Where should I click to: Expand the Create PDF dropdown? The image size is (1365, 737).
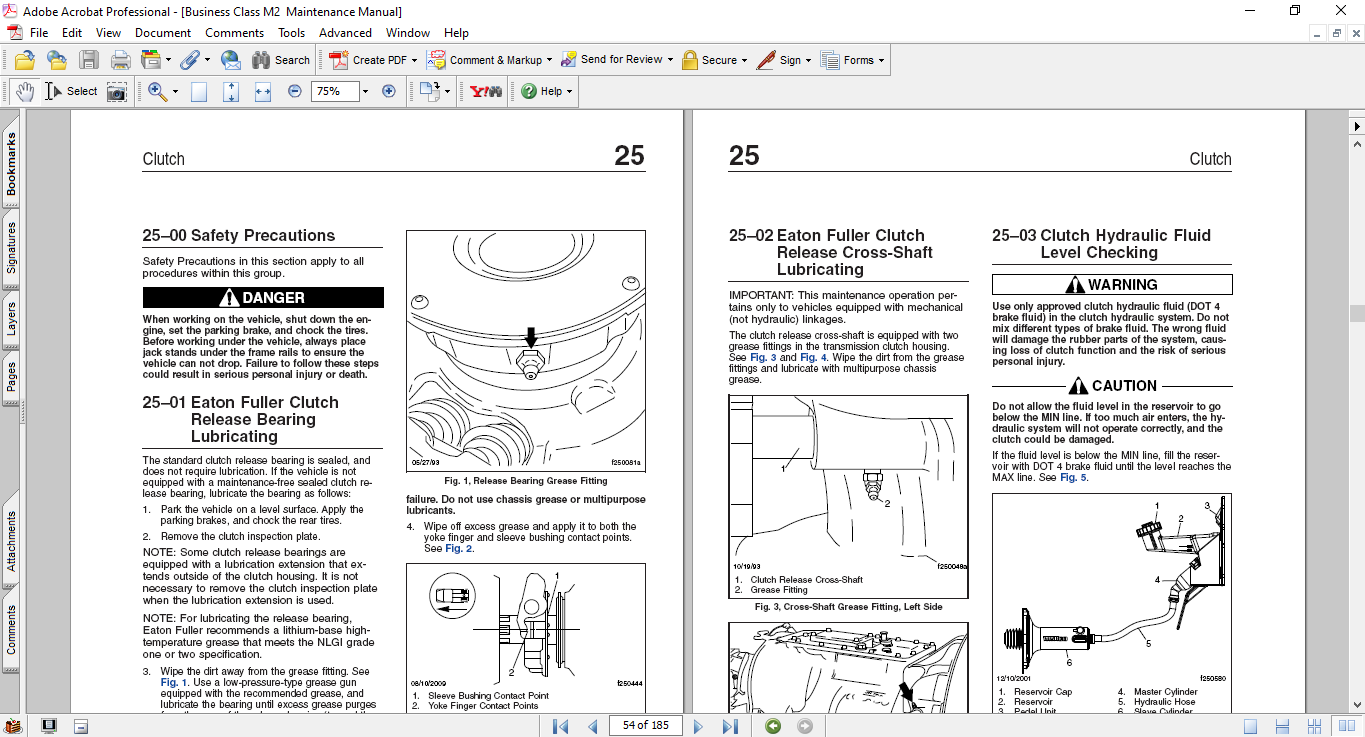click(415, 60)
